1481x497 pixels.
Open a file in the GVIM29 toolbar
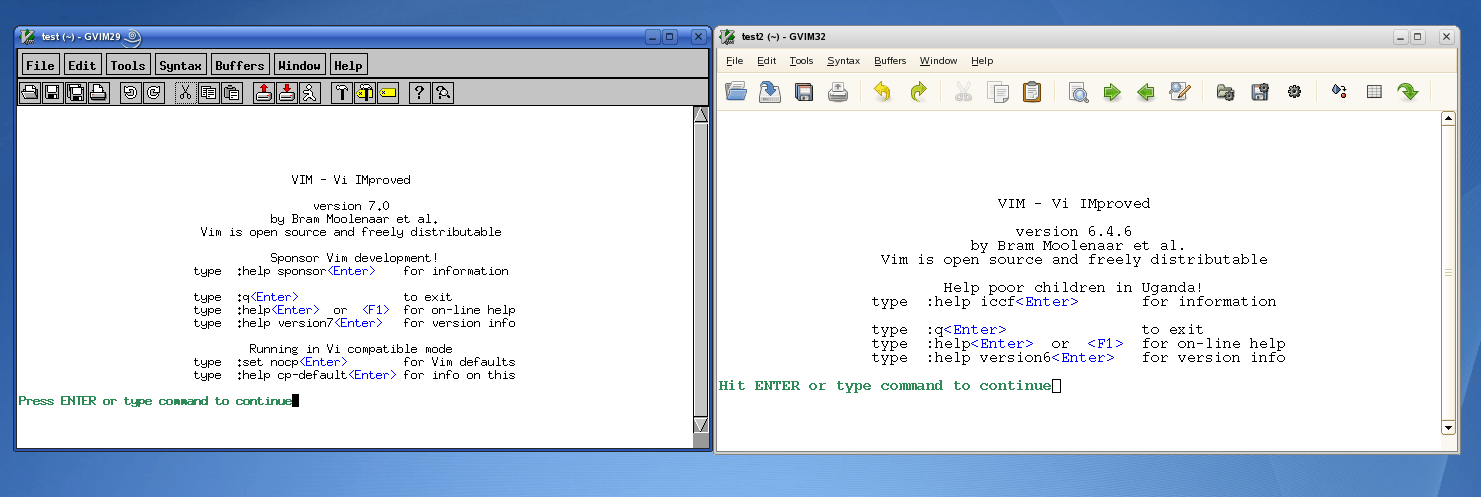pyautogui.click(x=30, y=93)
